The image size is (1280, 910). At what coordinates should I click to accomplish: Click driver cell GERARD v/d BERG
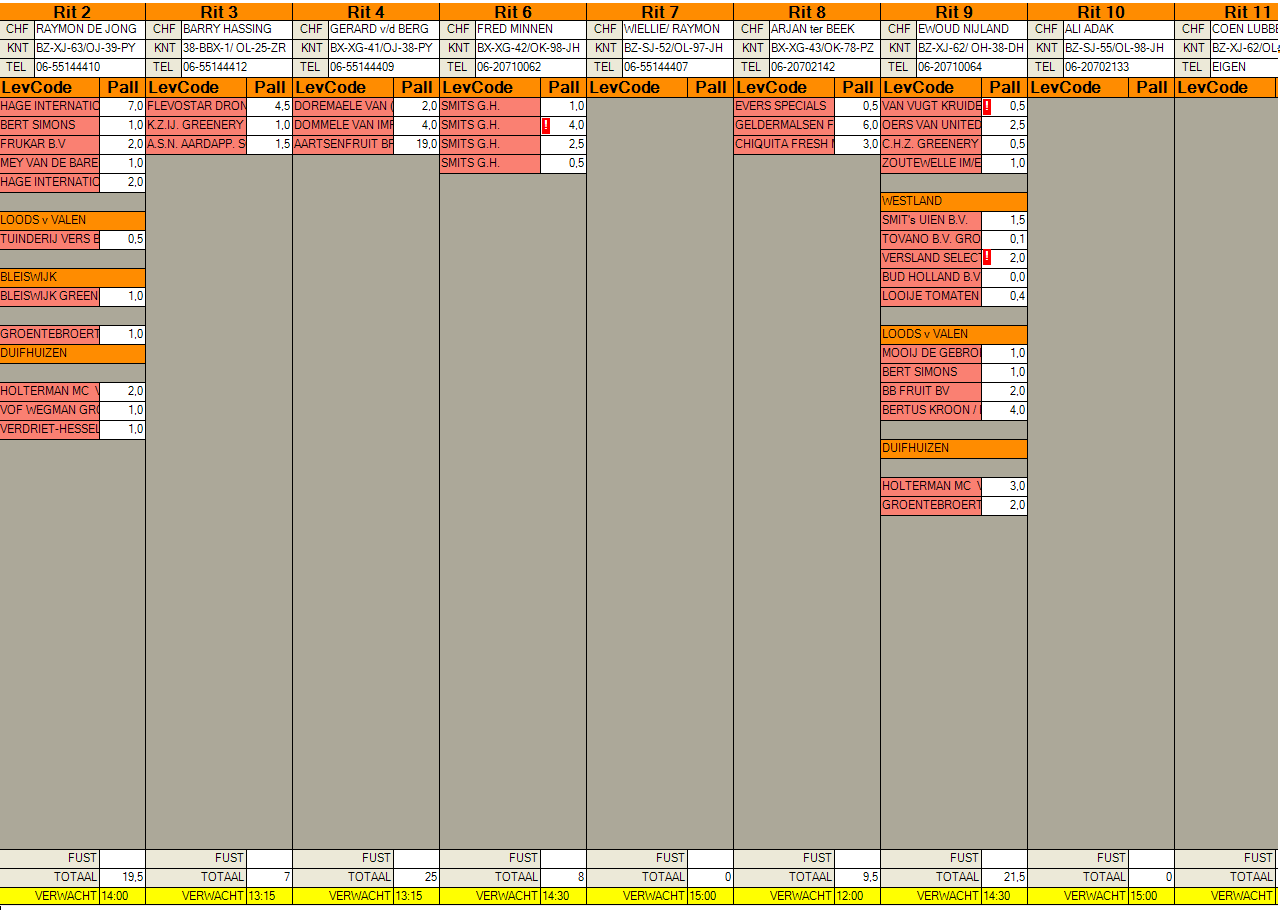(x=384, y=30)
